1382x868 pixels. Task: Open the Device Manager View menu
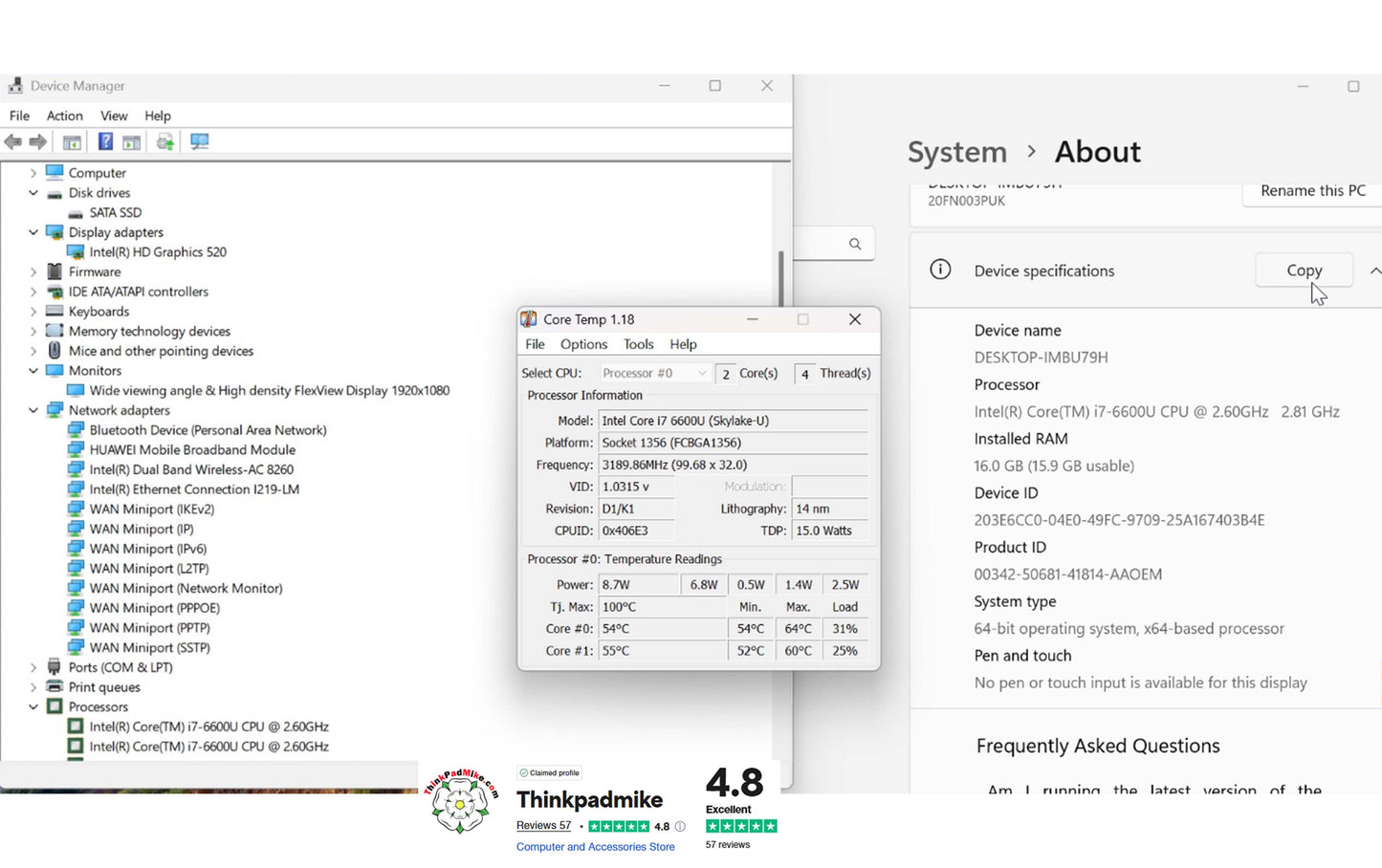tap(114, 116)
